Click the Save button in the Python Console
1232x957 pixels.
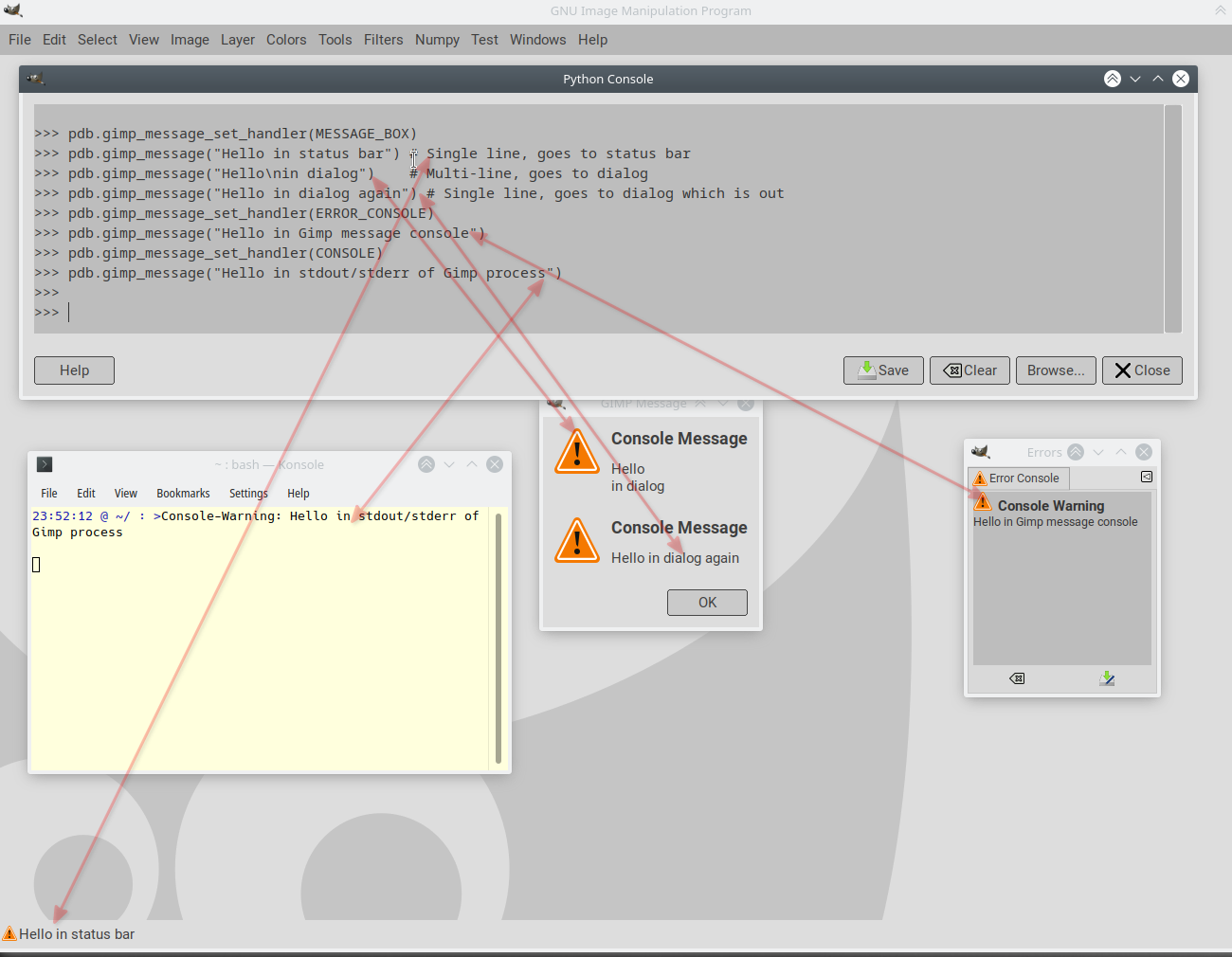(x=883, y=370)
